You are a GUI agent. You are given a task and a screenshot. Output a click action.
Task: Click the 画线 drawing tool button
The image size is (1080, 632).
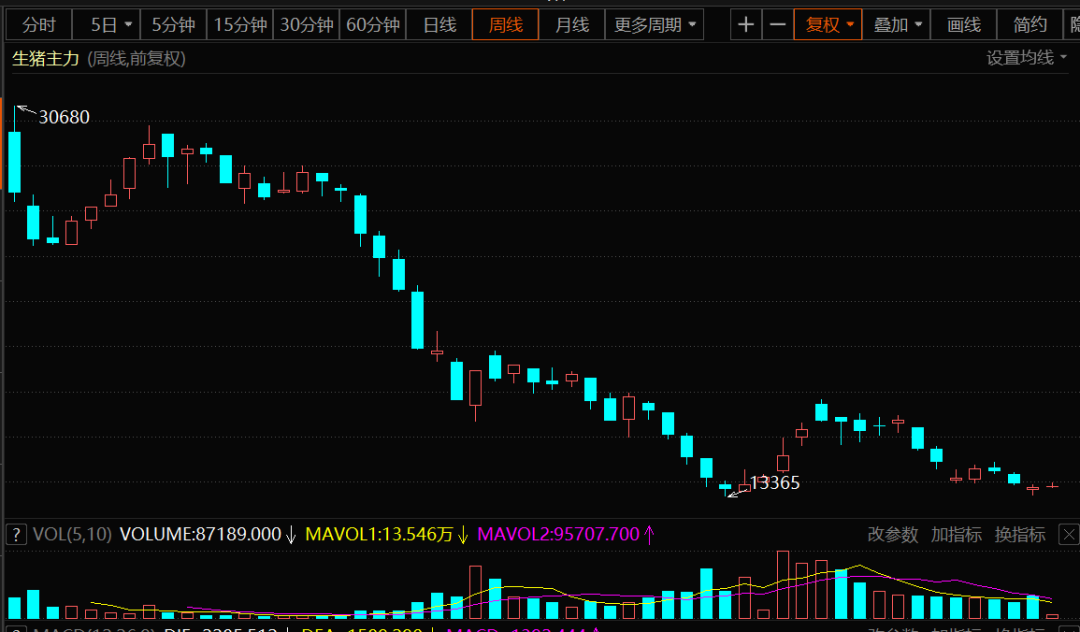click(964, 25)
